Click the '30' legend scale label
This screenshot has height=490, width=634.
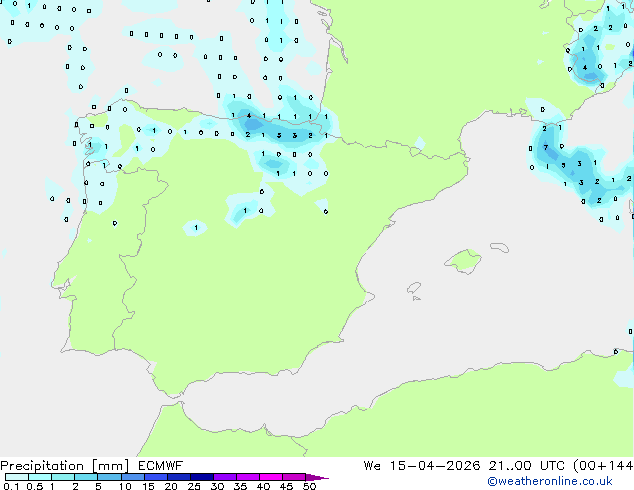tap(217, 486)
